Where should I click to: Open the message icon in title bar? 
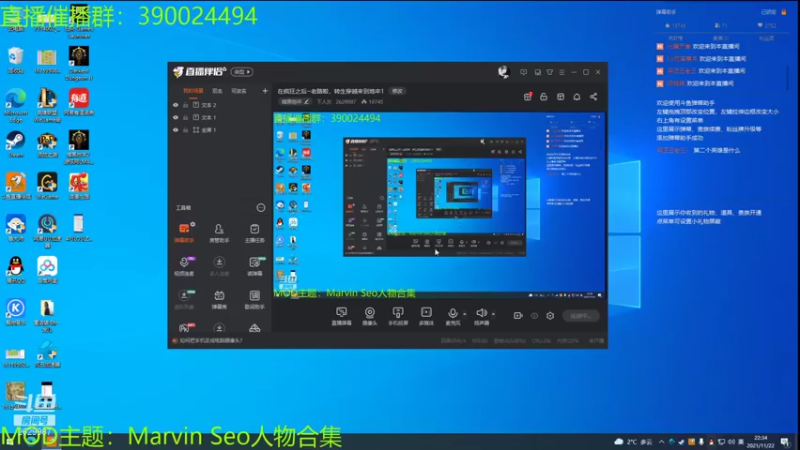coord(523,72)
